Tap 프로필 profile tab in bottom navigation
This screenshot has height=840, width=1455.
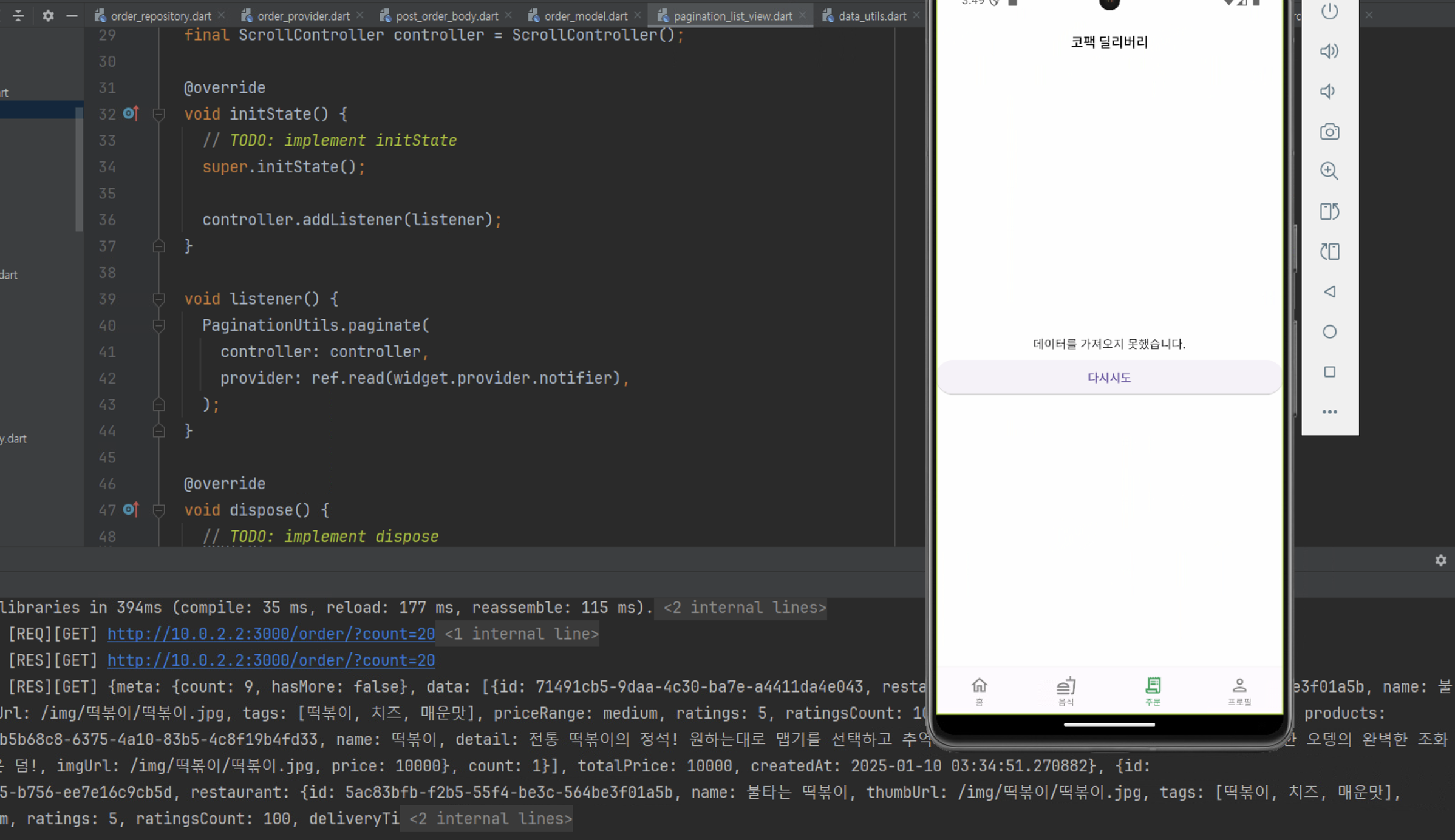pos(1239,691)
